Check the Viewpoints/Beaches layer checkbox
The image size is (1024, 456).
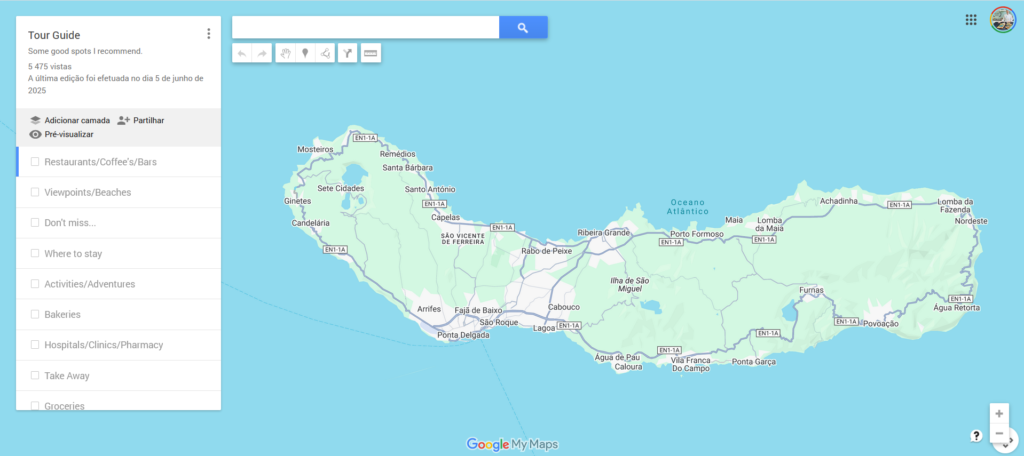[35, 192]
